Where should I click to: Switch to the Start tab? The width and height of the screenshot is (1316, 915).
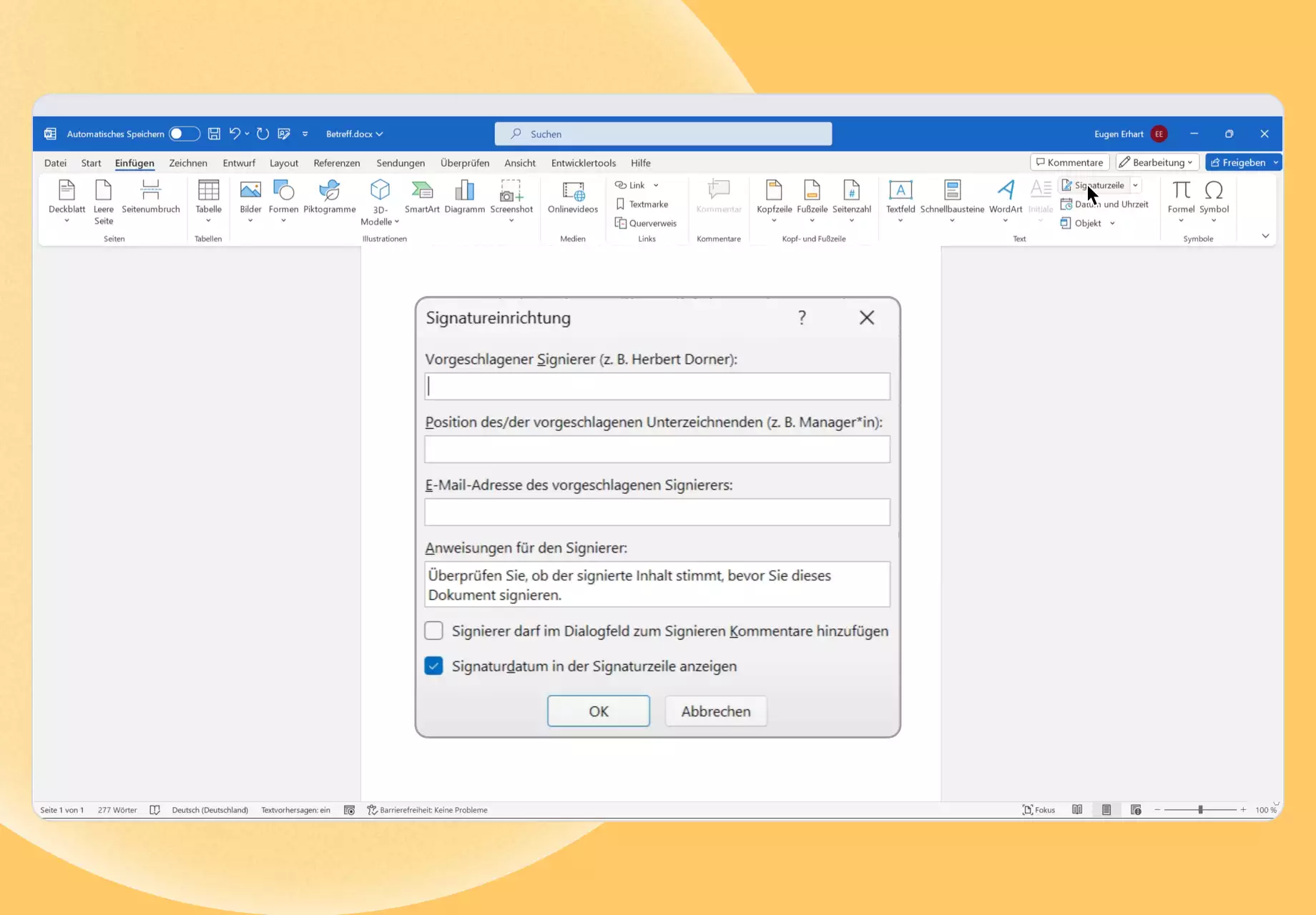pyautogui.click(x=91, y=163)
